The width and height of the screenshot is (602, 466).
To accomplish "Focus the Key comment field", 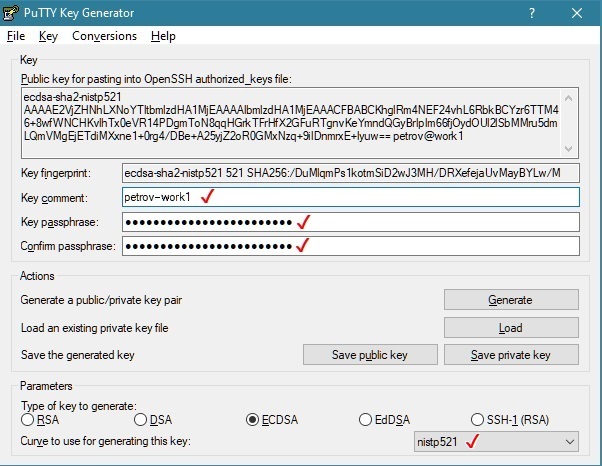I will pos(351,197).
